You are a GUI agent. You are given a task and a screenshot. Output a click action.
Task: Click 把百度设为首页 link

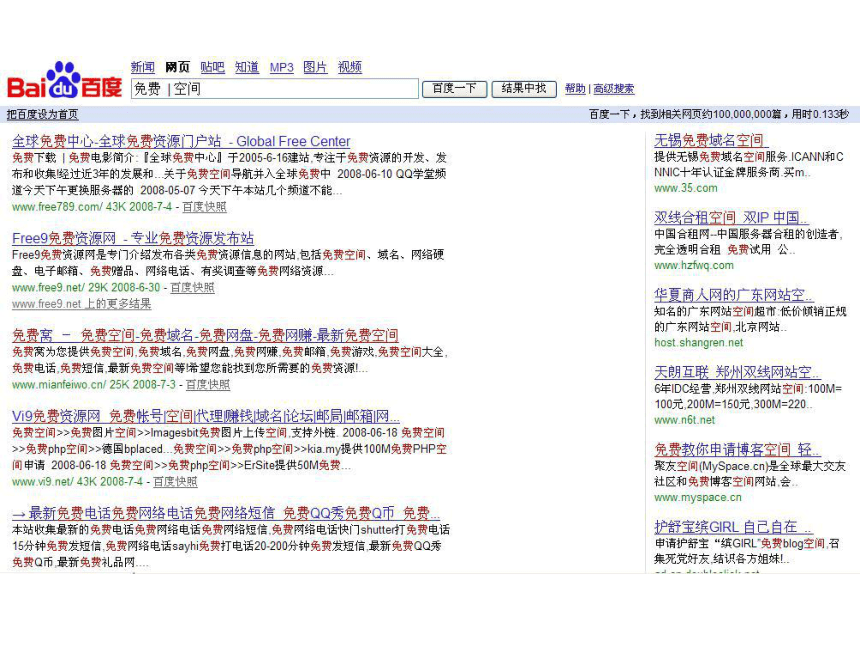(42, 114)
